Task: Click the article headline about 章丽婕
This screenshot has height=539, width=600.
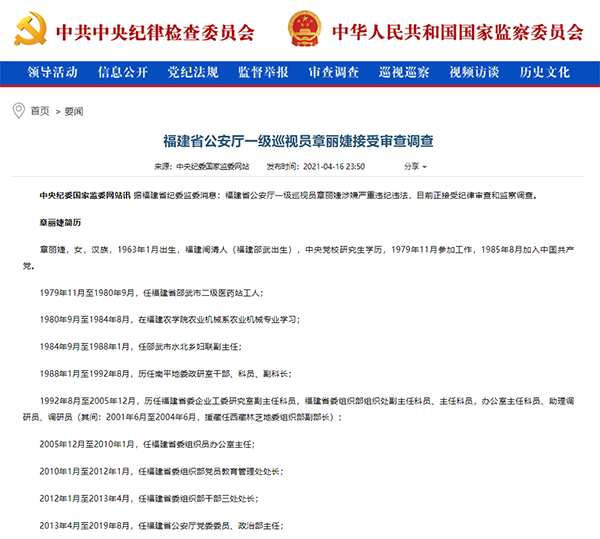Action: click(299, 141)
